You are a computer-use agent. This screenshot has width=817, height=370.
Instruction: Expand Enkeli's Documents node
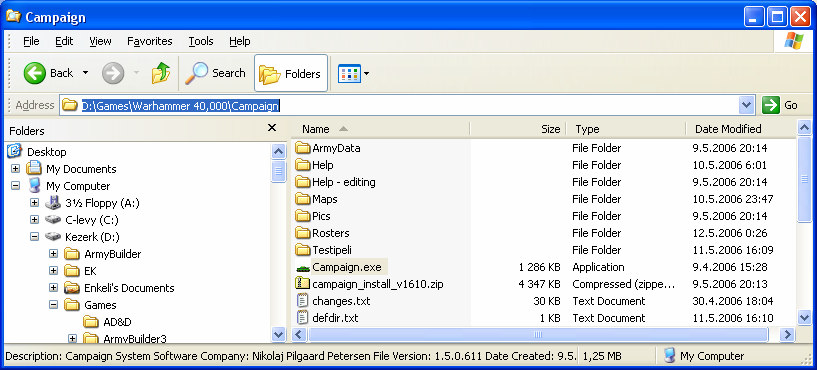53,288
